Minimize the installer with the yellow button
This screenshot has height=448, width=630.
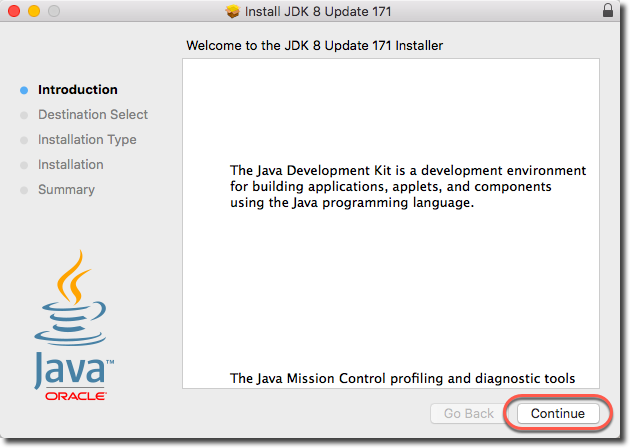click(x=34, y=11)
